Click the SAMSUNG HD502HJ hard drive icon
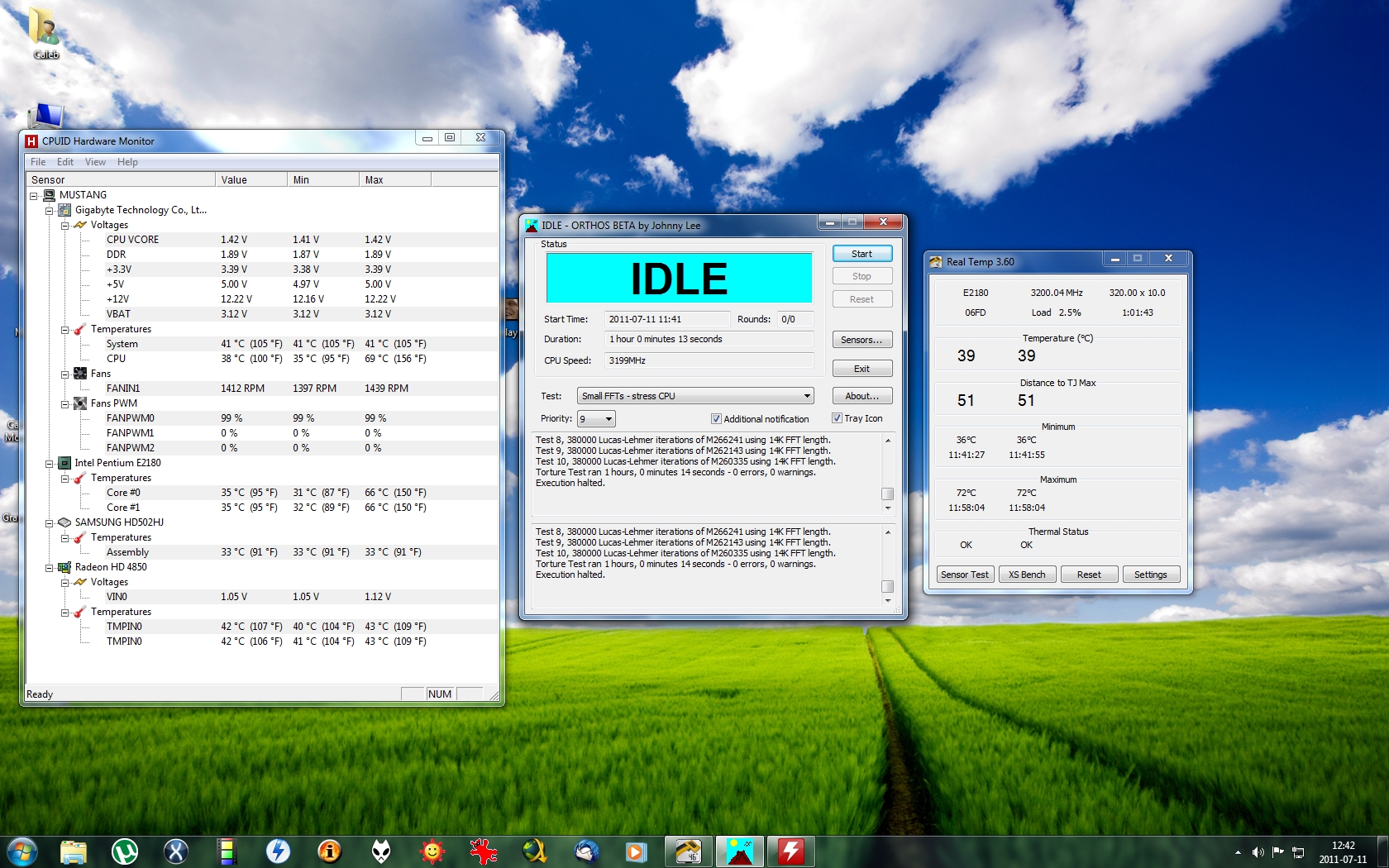The image size is (1389, 868). [64, 522]
